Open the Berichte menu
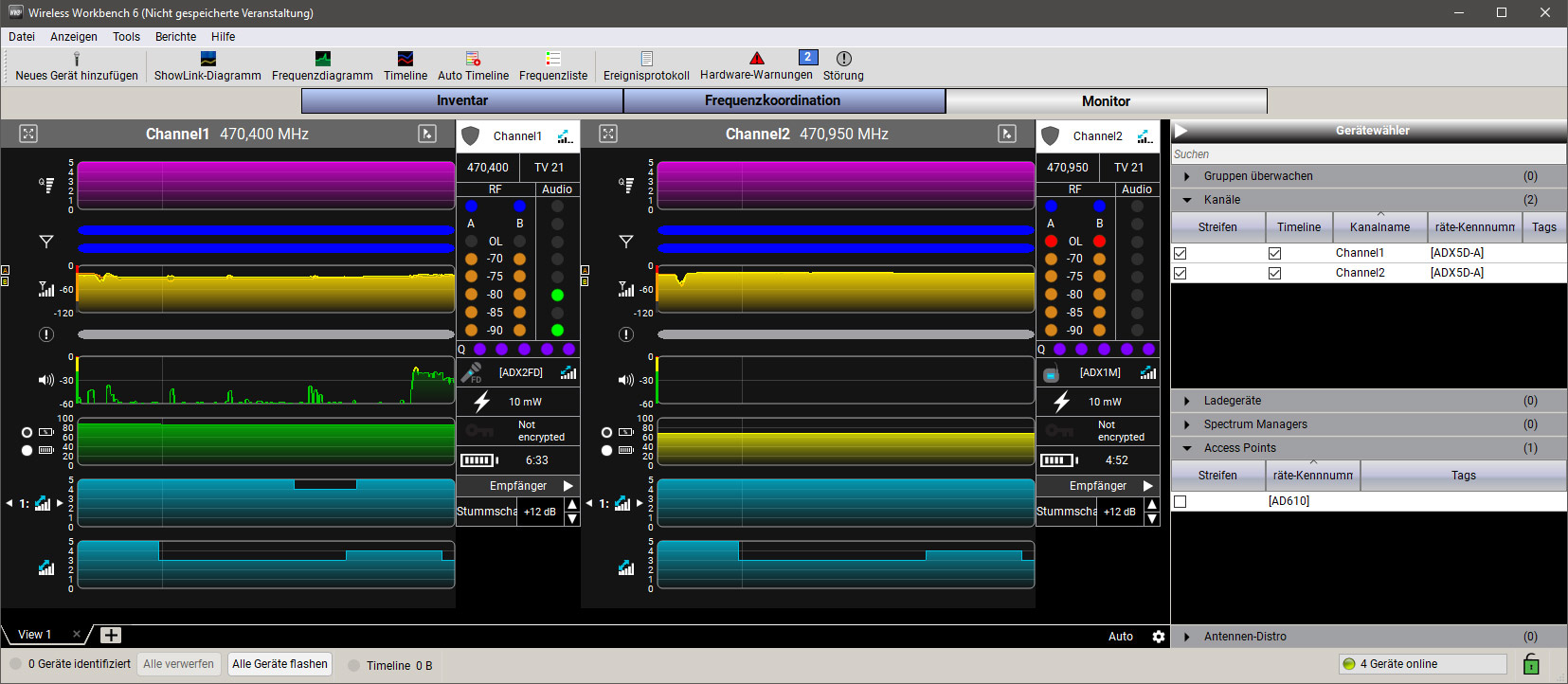 pos(175,37)
